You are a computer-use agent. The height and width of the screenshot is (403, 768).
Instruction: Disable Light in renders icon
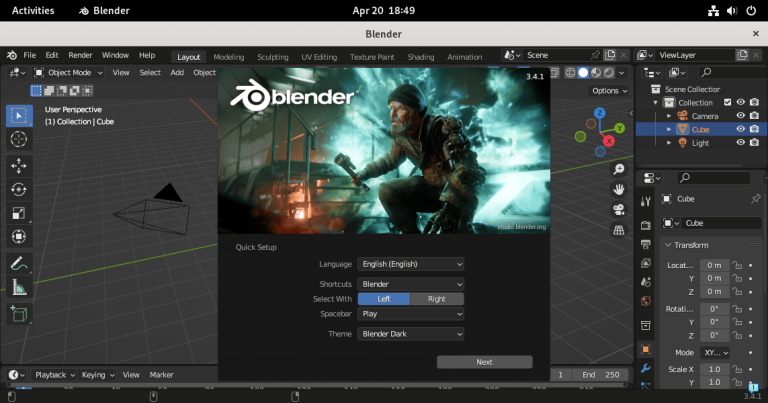[754, 142]
